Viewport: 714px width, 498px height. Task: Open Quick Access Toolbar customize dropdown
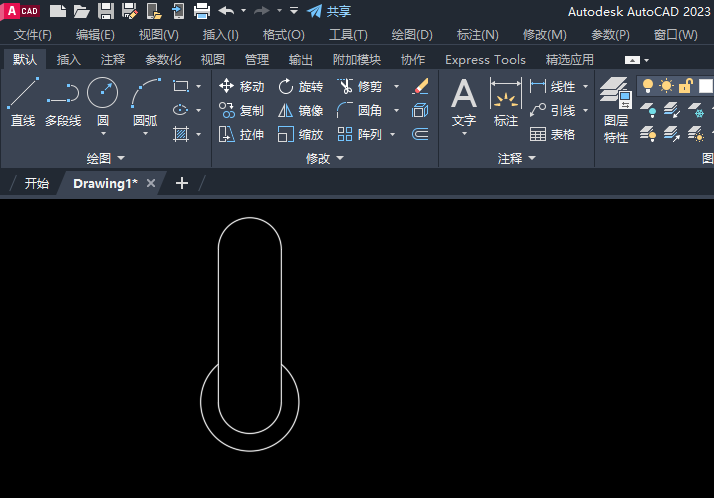(294, 11)
